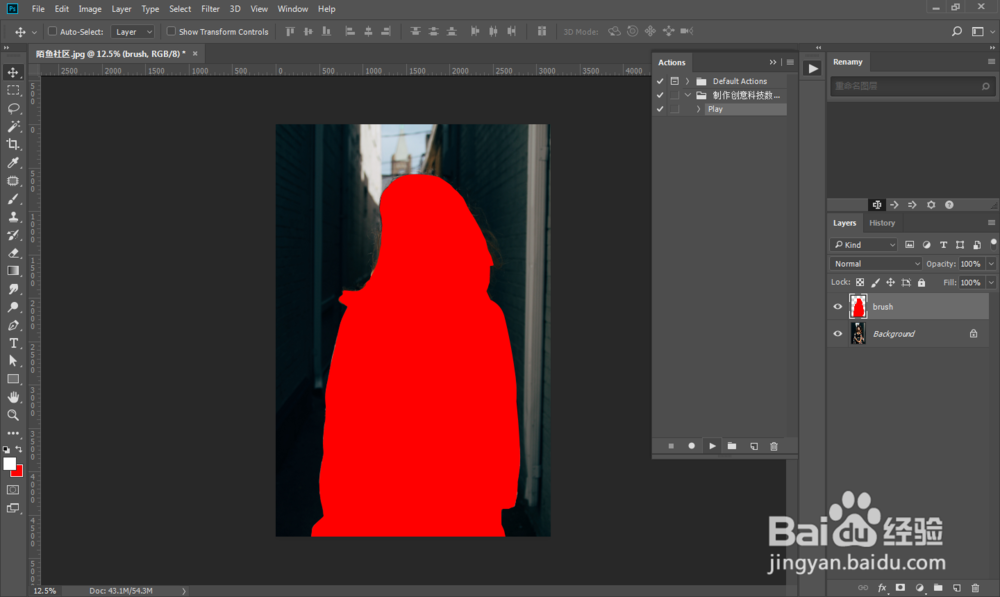The image size is (1000, 597).
Task: Delete layer with Layers panel trash icon
Action: 975,587
